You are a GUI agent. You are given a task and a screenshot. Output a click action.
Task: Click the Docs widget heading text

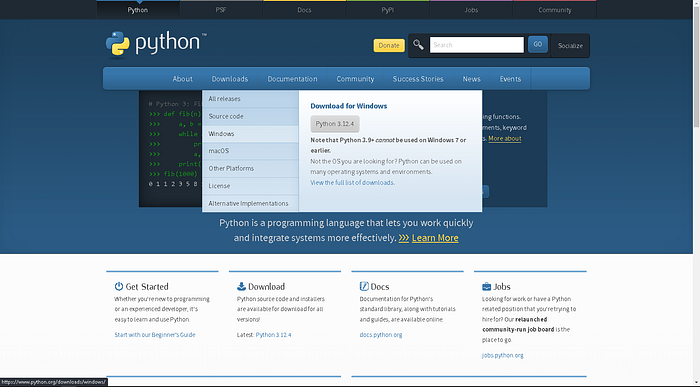pos(380,287)
